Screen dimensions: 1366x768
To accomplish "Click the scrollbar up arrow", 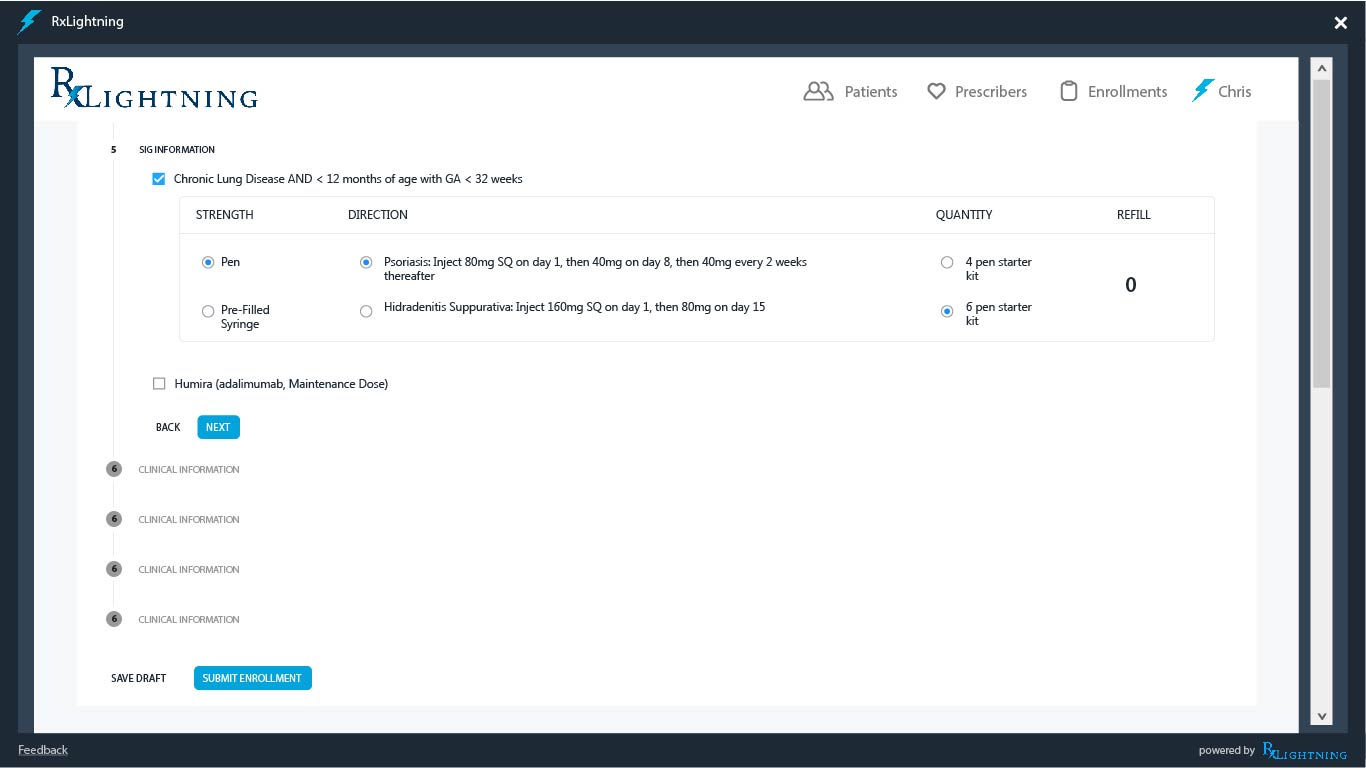I will (1321, 69).
